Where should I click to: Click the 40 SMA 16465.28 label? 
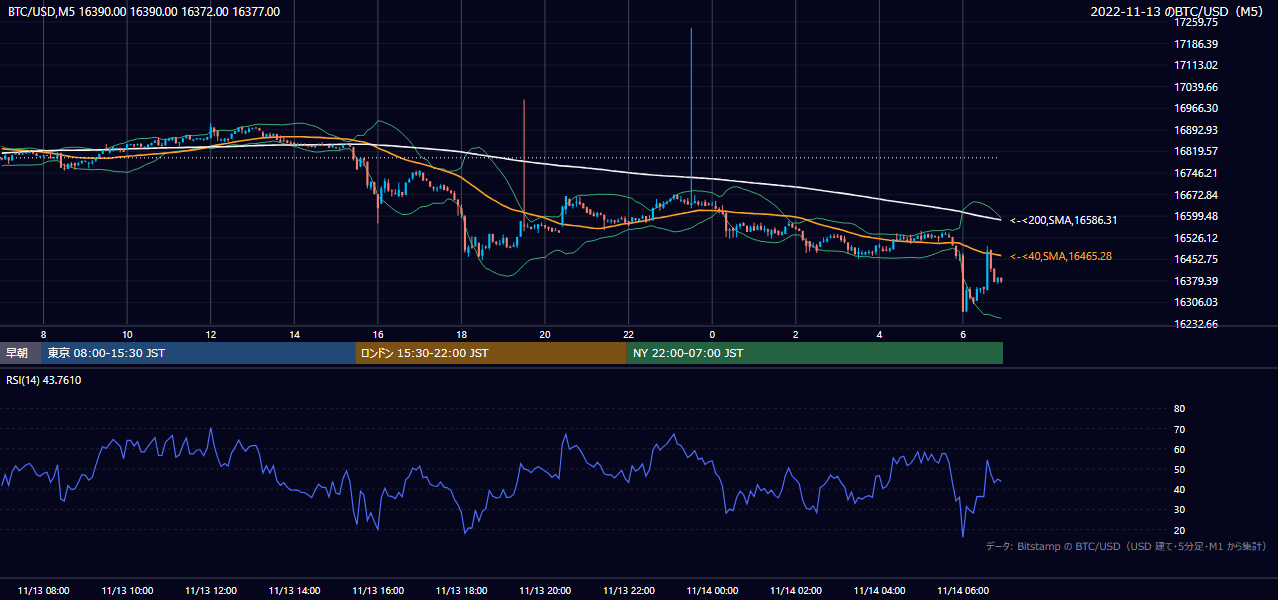click(1060, 257)
